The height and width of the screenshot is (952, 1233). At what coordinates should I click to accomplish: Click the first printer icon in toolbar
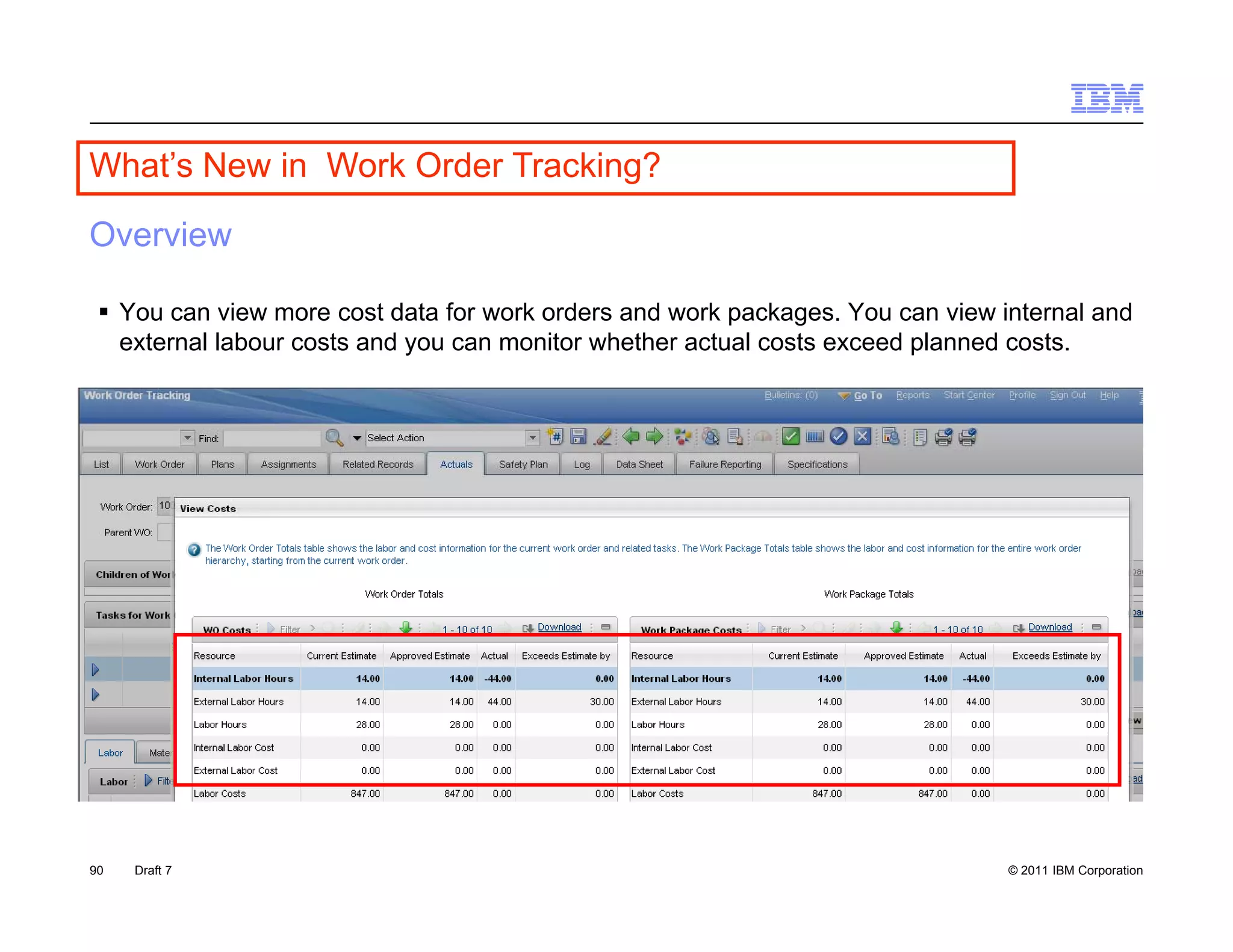943,437
